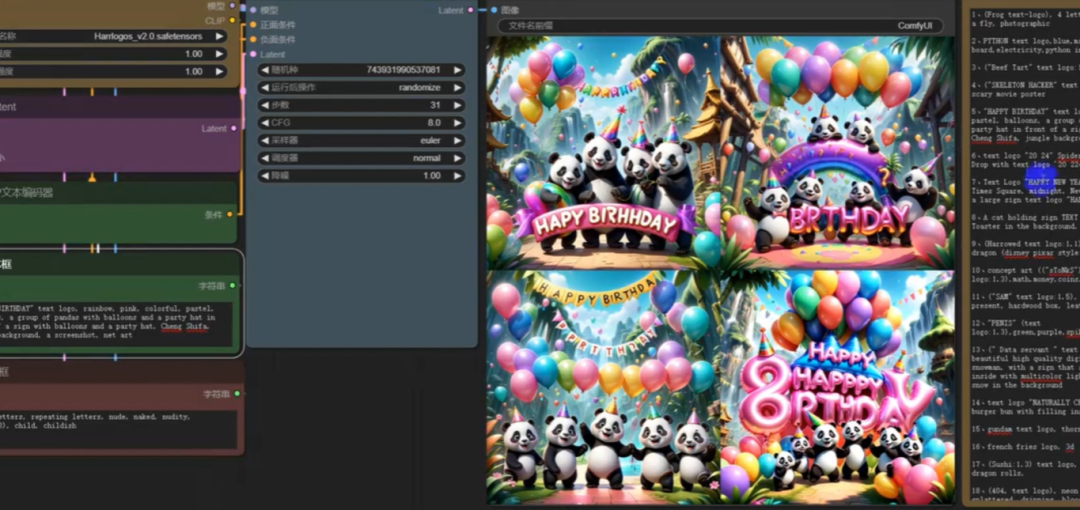Switch to previous 采样器 sampler with left arrow
1080x510 pixels.
coord(264,141)
